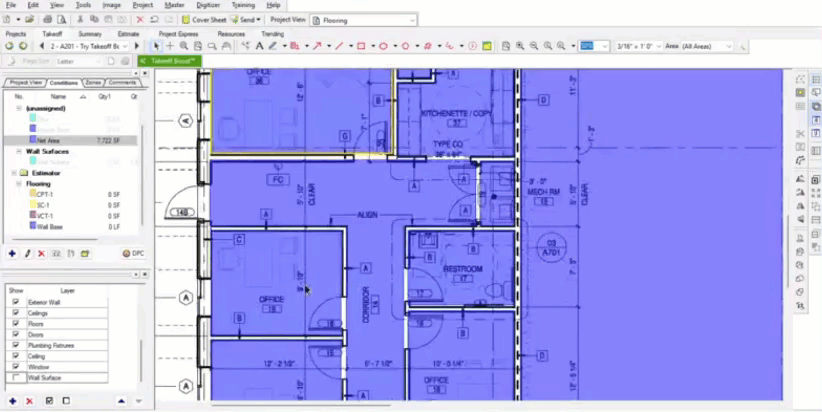Open the Project Express tab

point(178,34)
